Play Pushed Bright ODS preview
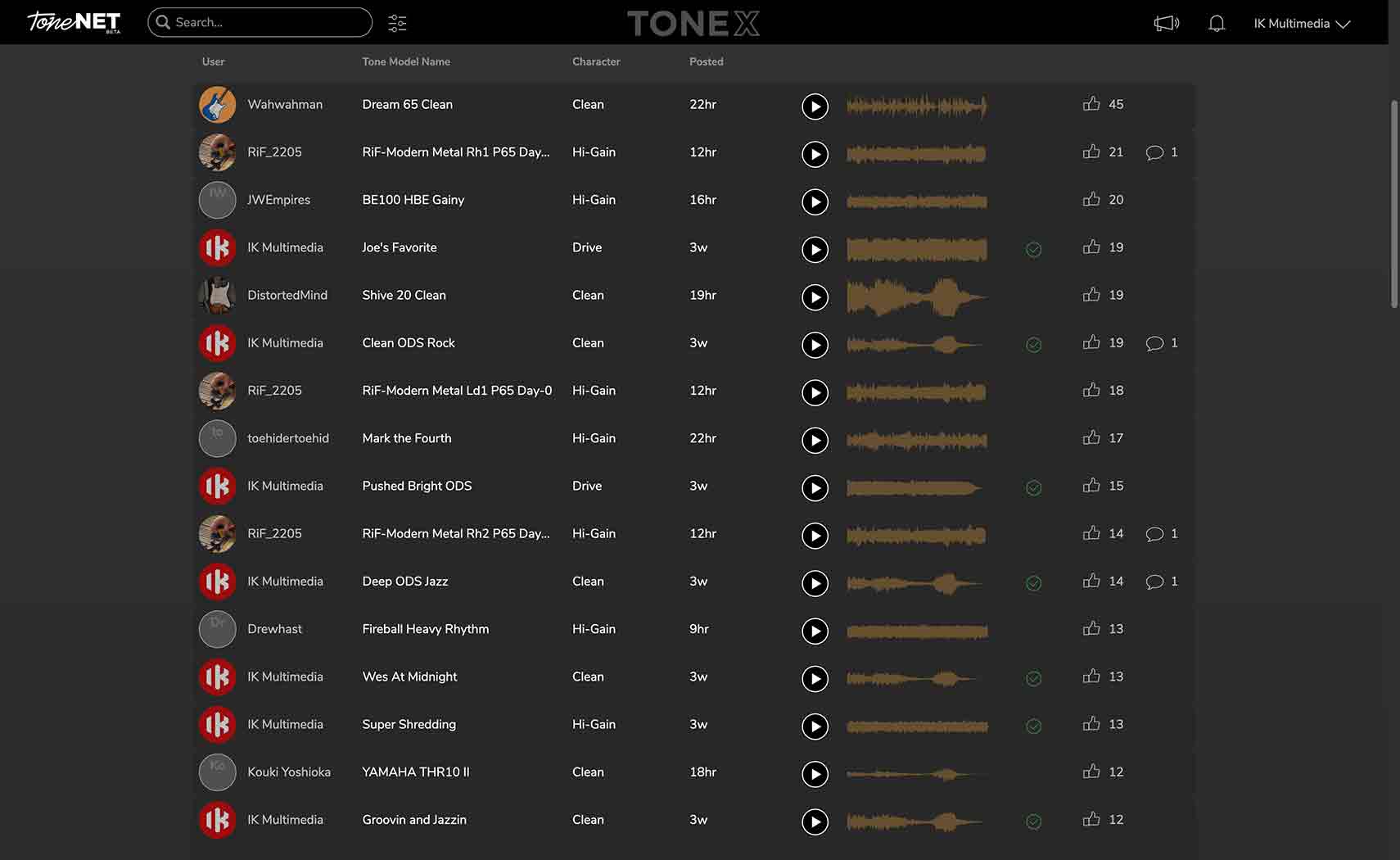 (815, 488)
